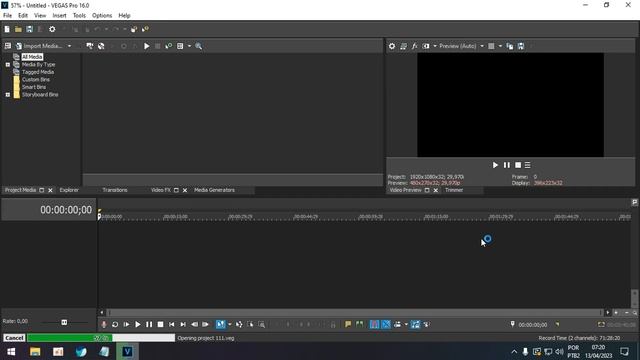Toggle Enable Snapping in timeline toolbar

[374, 324]
